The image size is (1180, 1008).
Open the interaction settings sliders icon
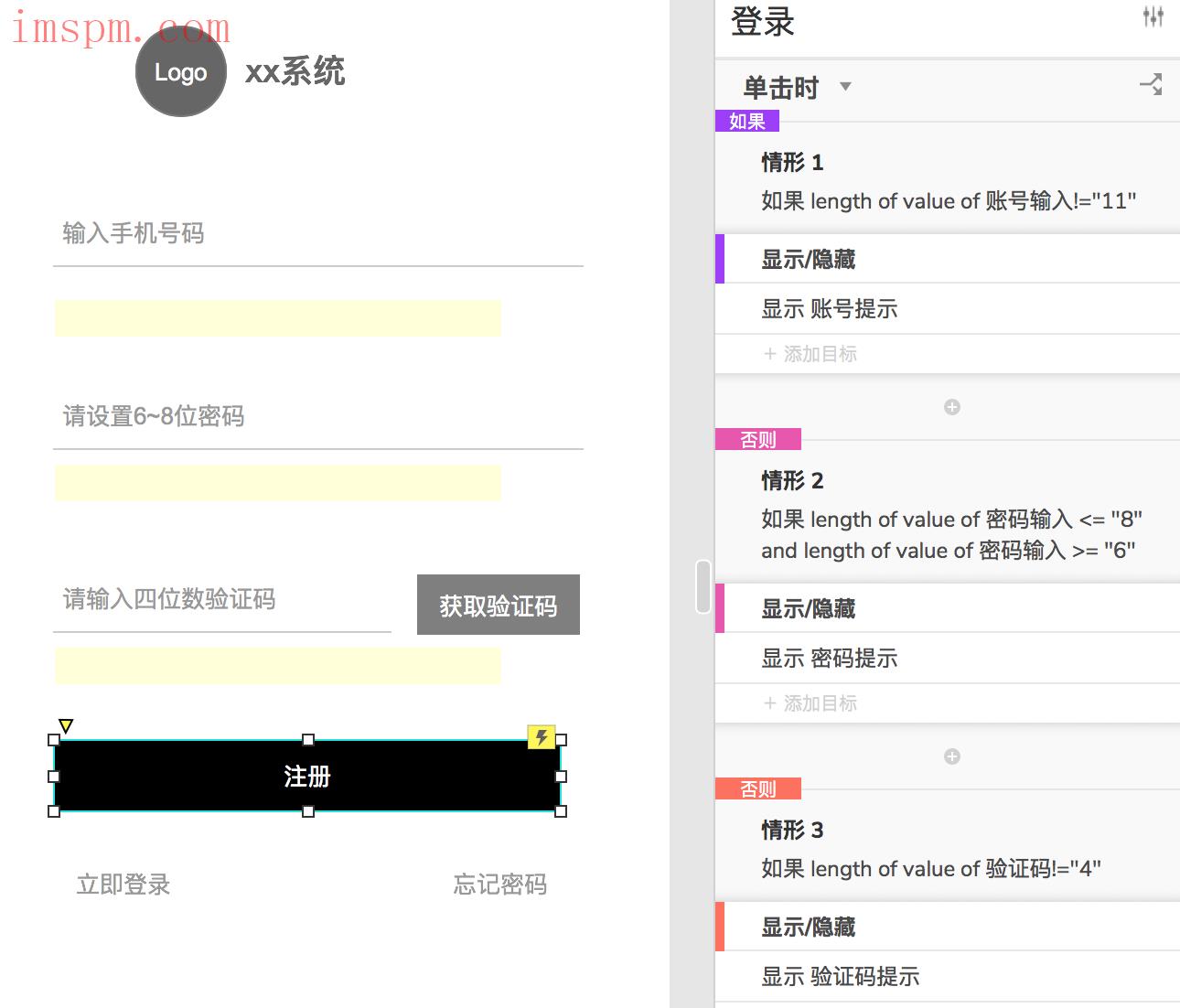1153,16
